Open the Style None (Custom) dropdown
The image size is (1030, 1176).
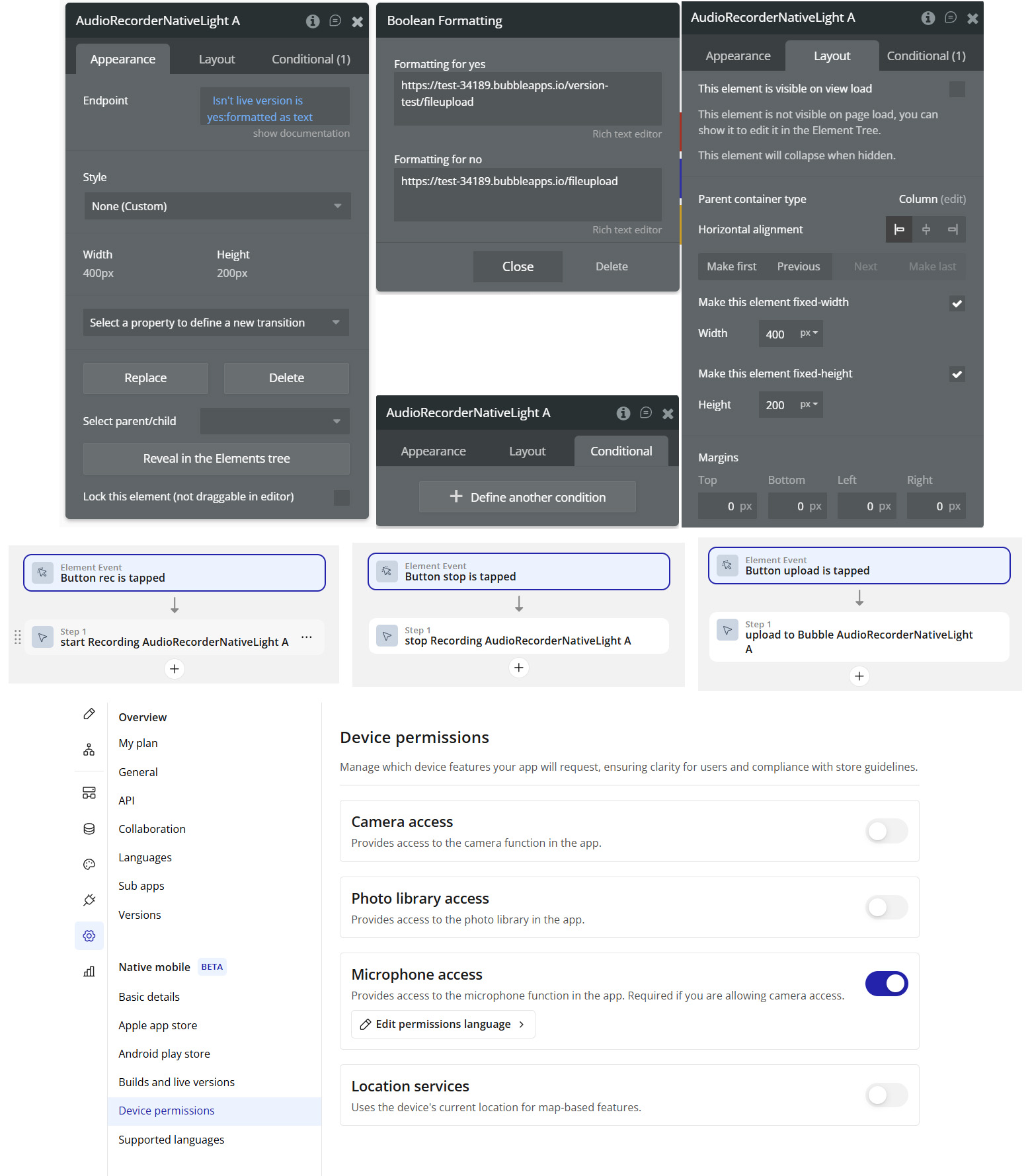click(x=217, y=206)
